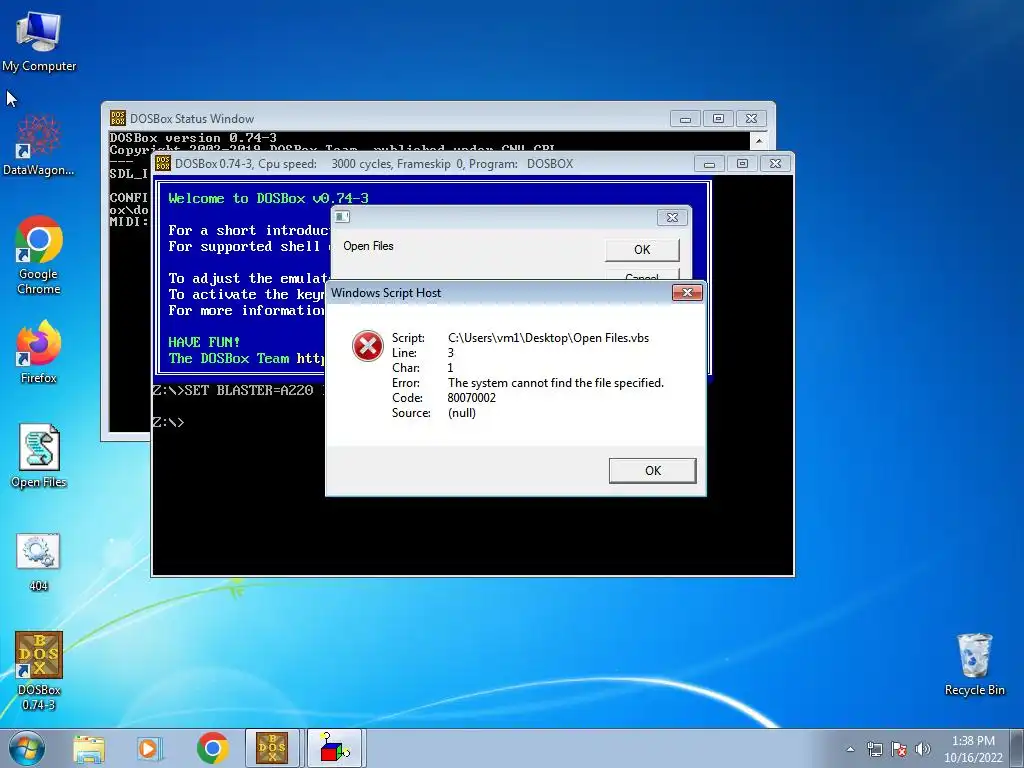
Task: Open Chrome from the taskbar
Action: point(212,748)
